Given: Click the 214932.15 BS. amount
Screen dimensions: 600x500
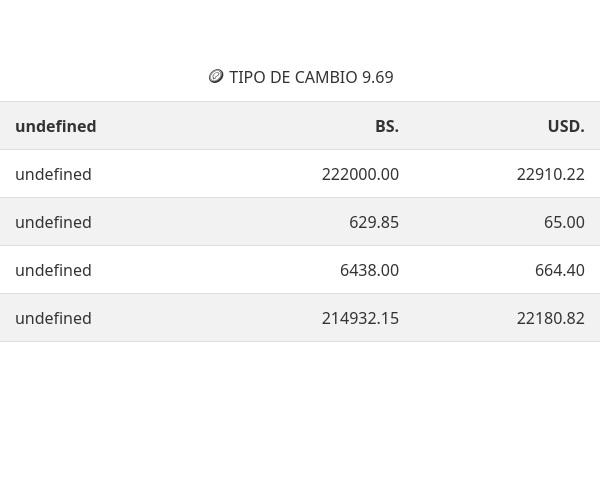Looking at the screenshot, I should point(360,318).
